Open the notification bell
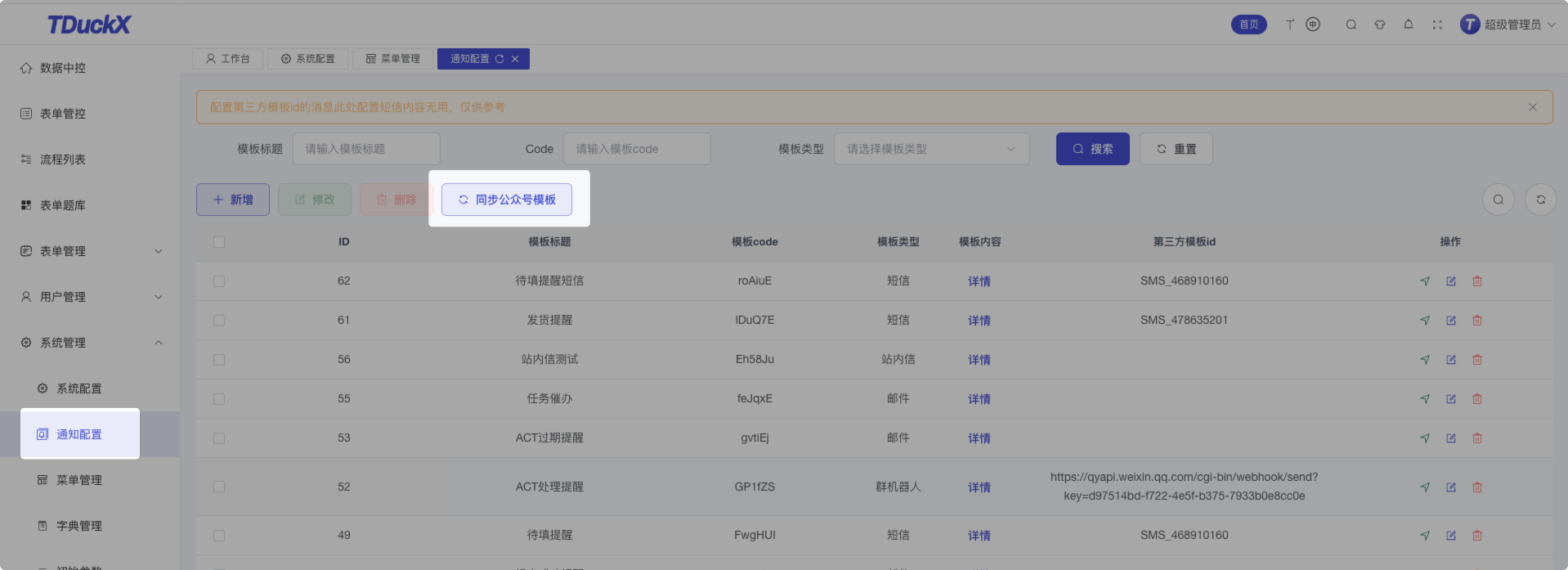This screenshot has width=1568, height=570. click(x=1409, y=25)
